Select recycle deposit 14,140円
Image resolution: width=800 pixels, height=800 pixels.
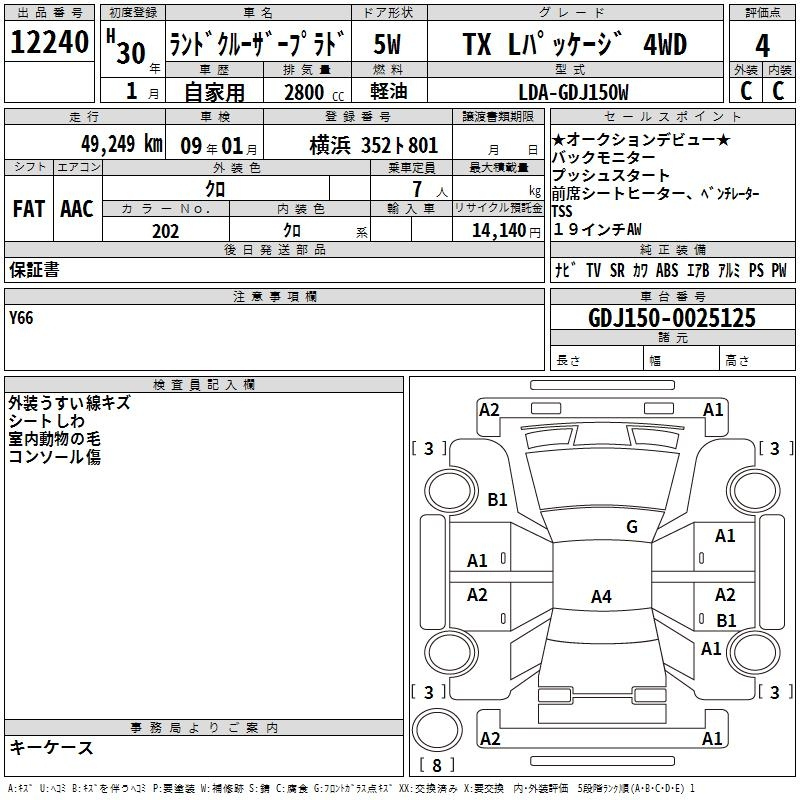(x=506, y=231)
